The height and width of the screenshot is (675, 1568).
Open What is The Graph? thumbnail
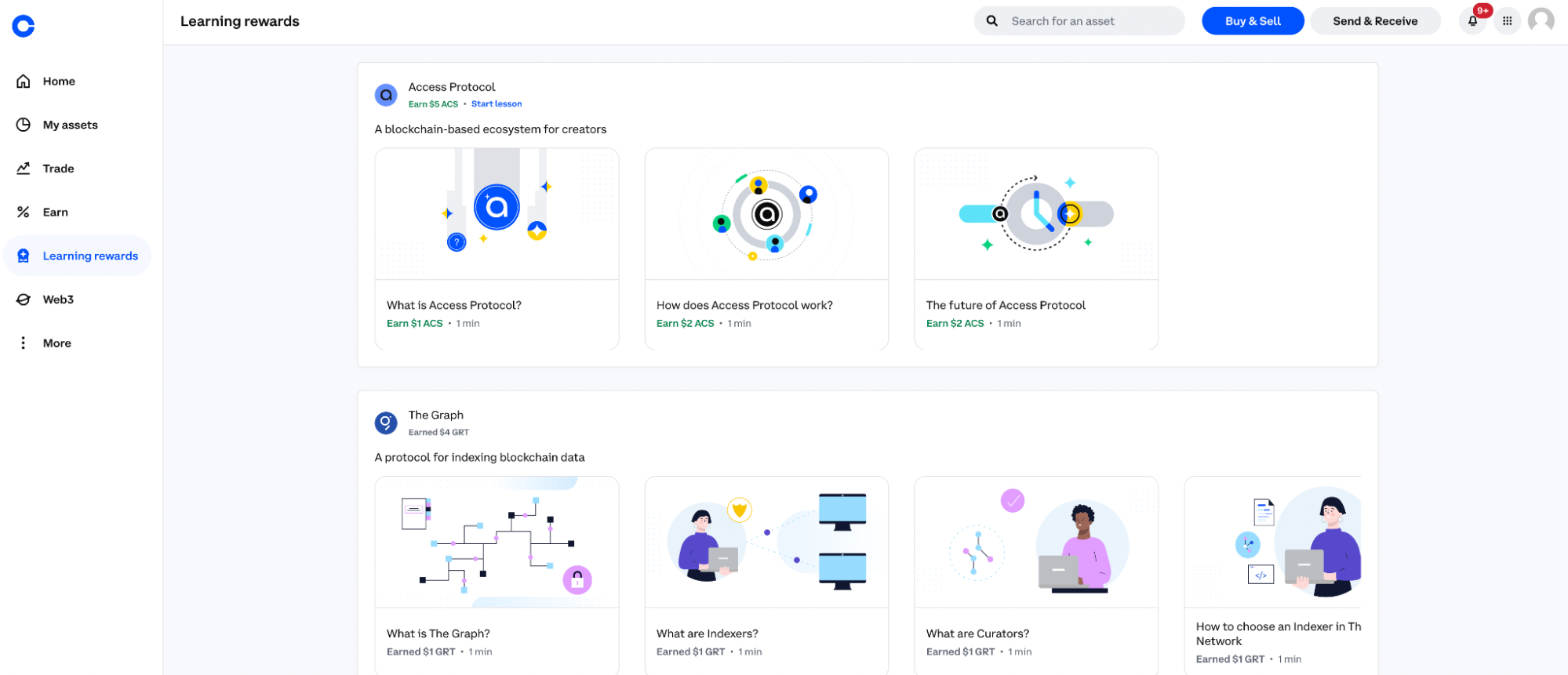pyautogui.click(x=497, y=542)
